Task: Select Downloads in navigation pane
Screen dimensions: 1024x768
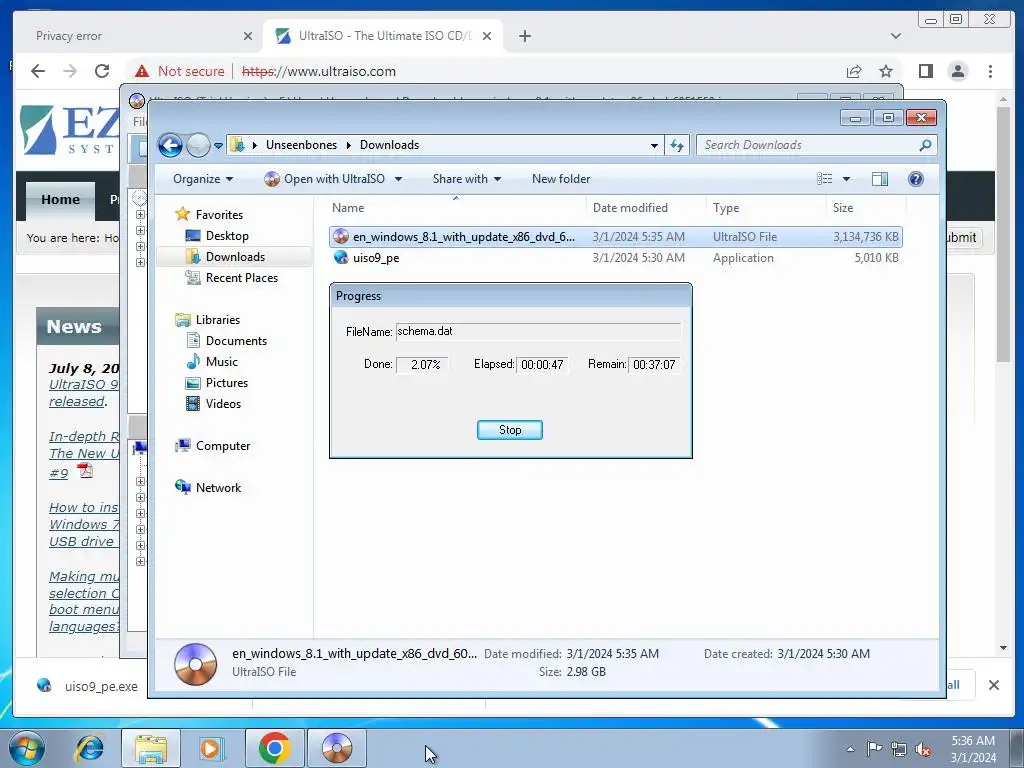Action: pos(225,257)
